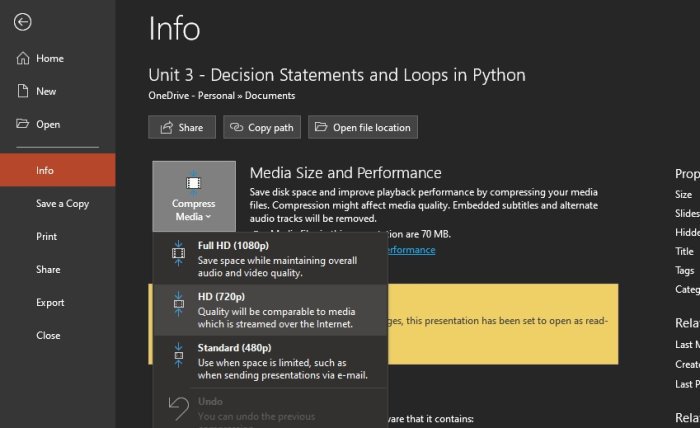The image size is (700, 428).
Task: Click the Open folder icon in sidebar
Action: tap(23, 124)
